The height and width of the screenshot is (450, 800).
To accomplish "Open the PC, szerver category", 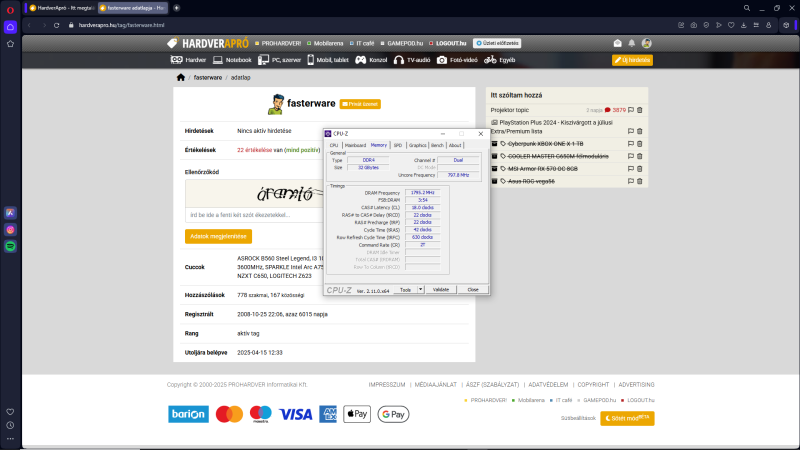I will (x=280, y=60).
